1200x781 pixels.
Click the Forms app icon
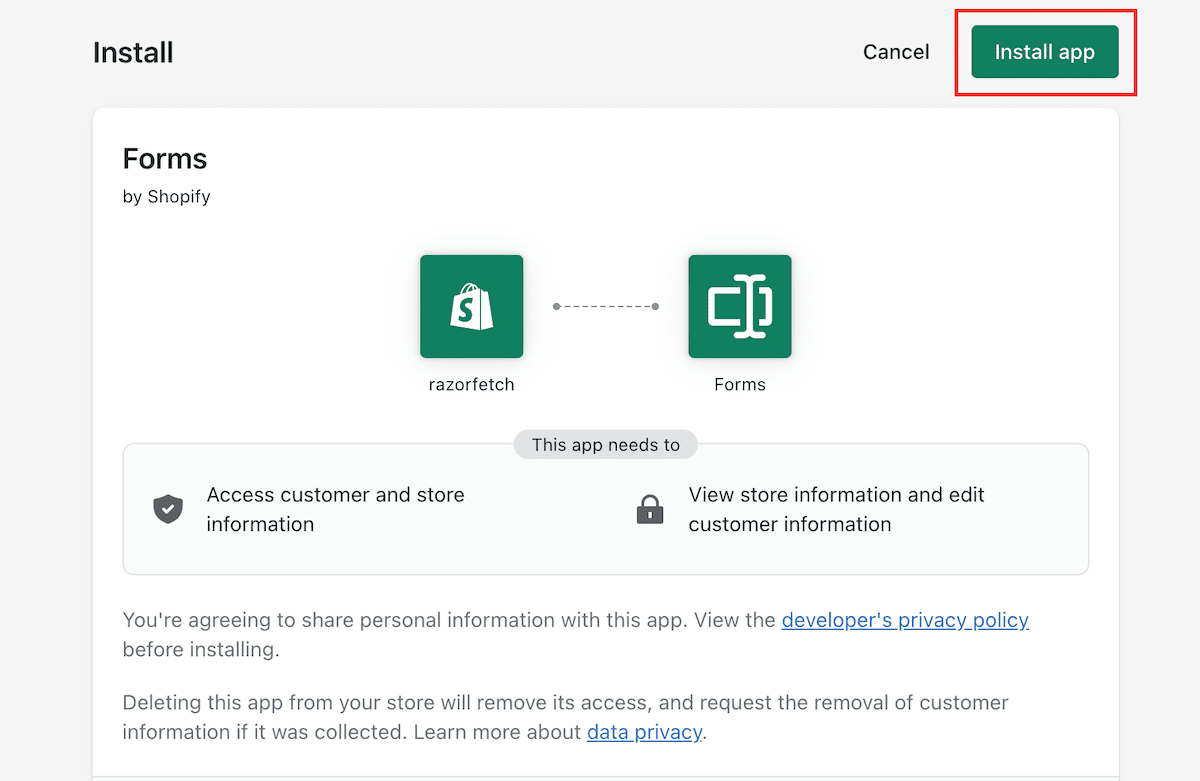pos(740,306)
